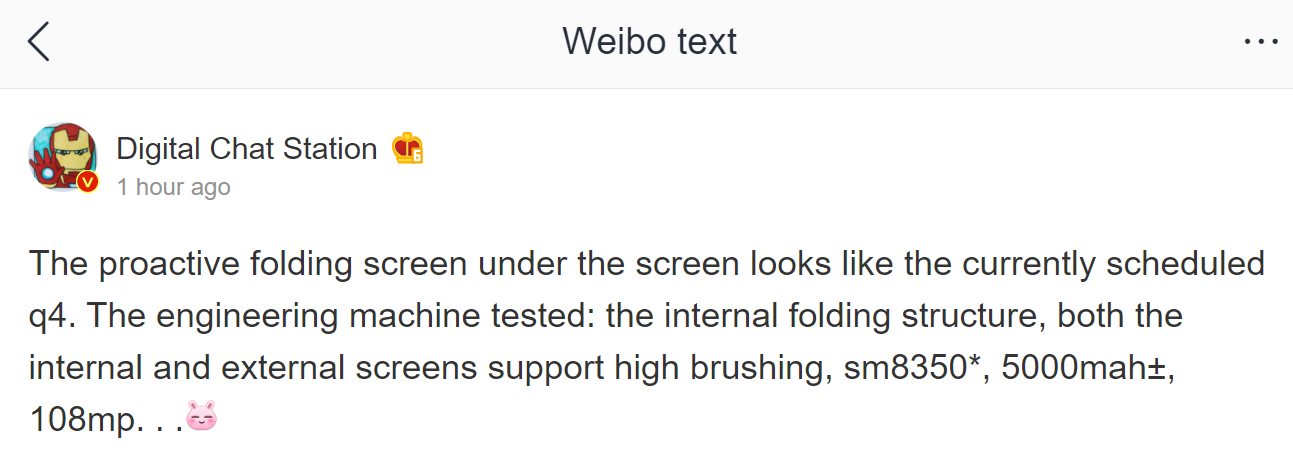
Task: Open the Iron Man profile avatar
Action: [x=62, y=157]
